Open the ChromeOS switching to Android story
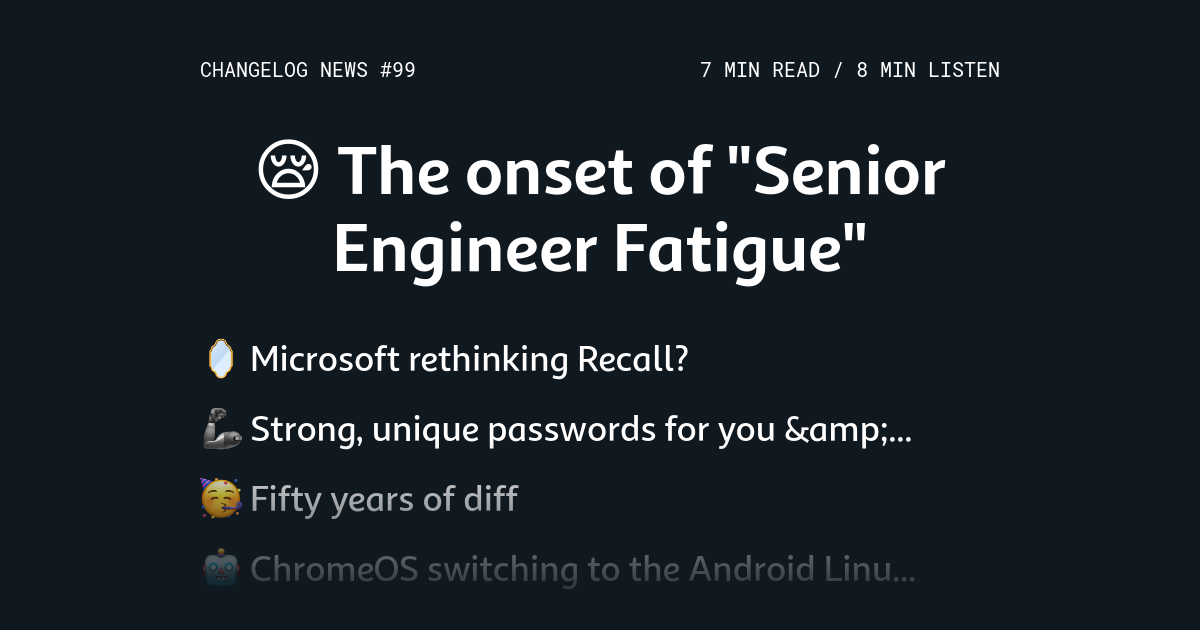The height and width of the screenshot is (630, 1200). pyautogui.click(x=582, y=569)
